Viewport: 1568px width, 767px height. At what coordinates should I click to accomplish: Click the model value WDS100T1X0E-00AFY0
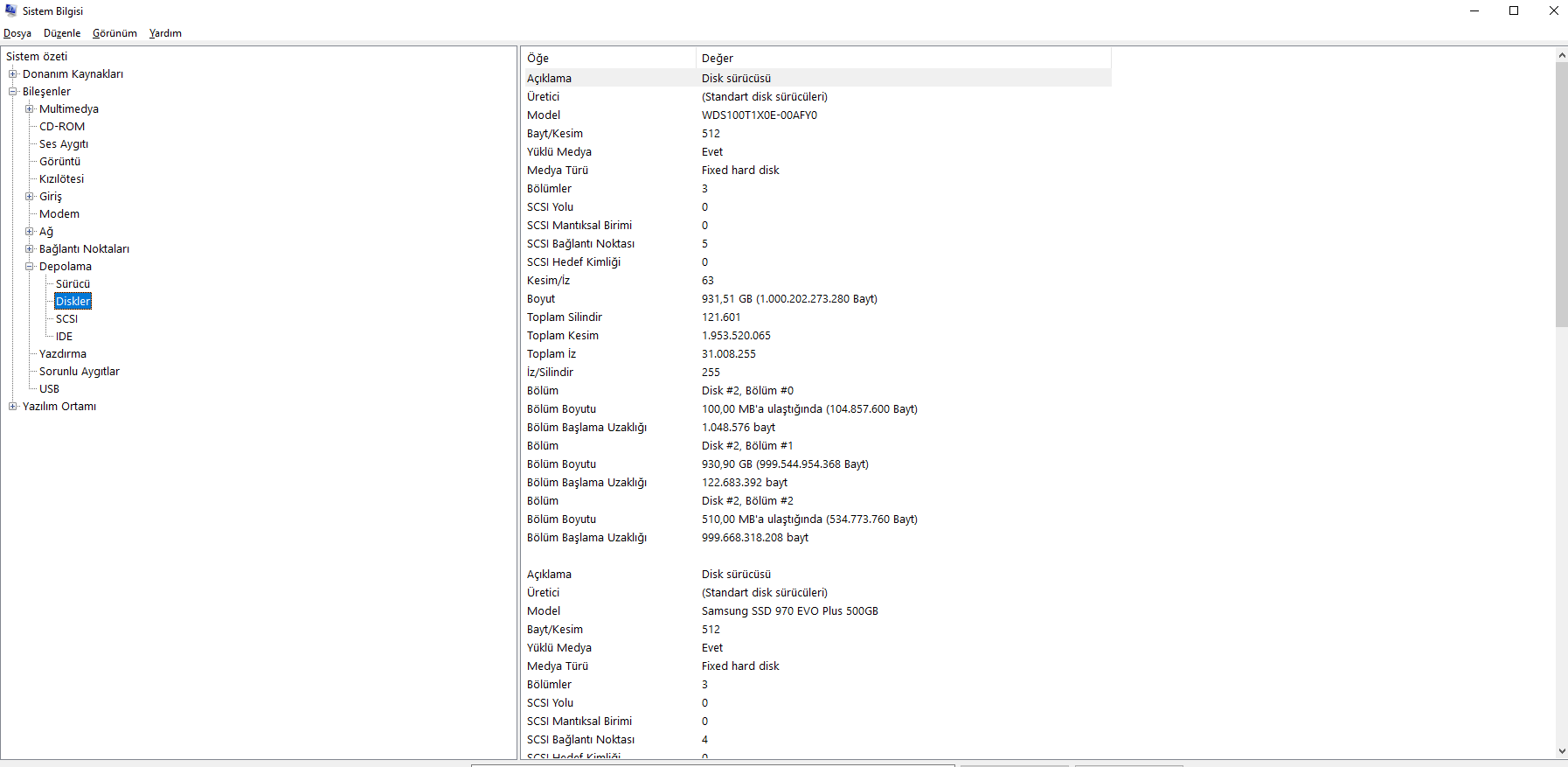click(760, 115)
